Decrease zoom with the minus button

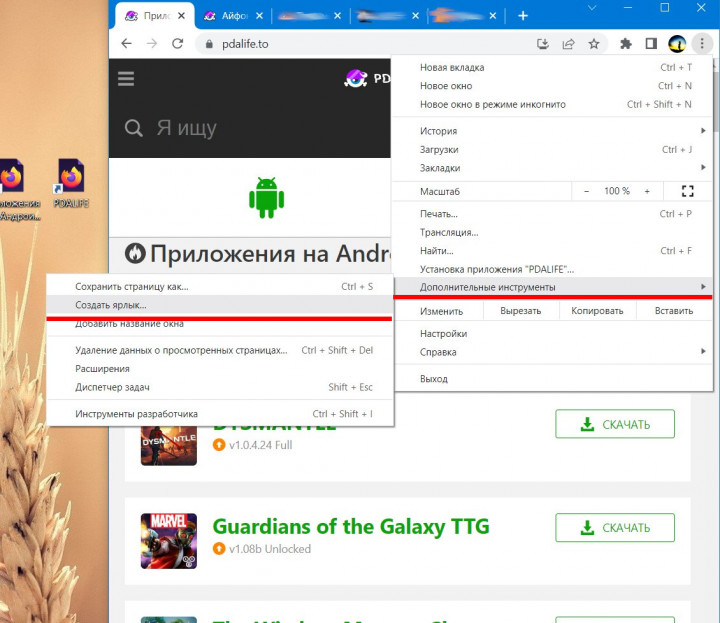[x=586, y=191]
